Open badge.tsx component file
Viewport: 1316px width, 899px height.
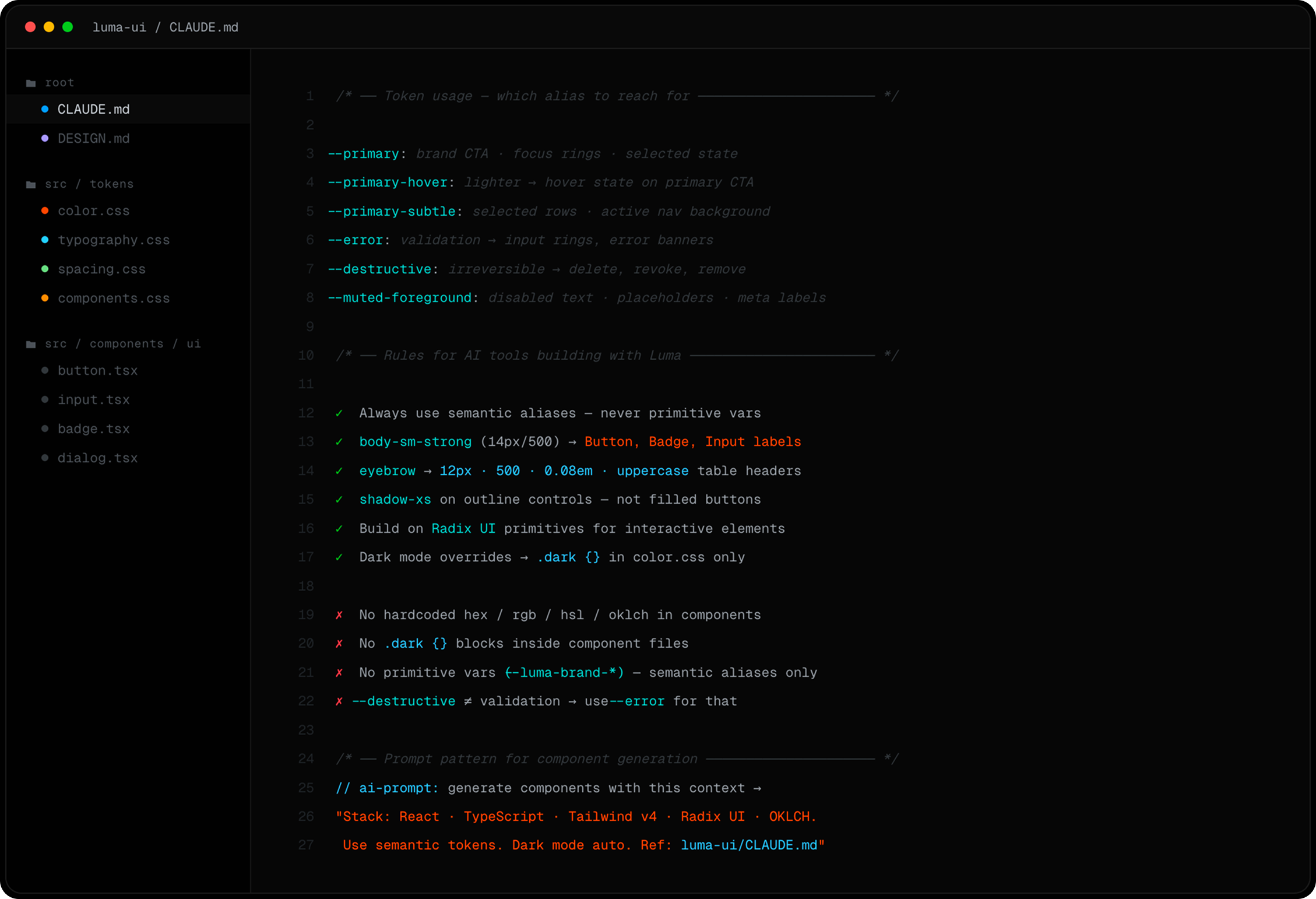pos(128,429)
